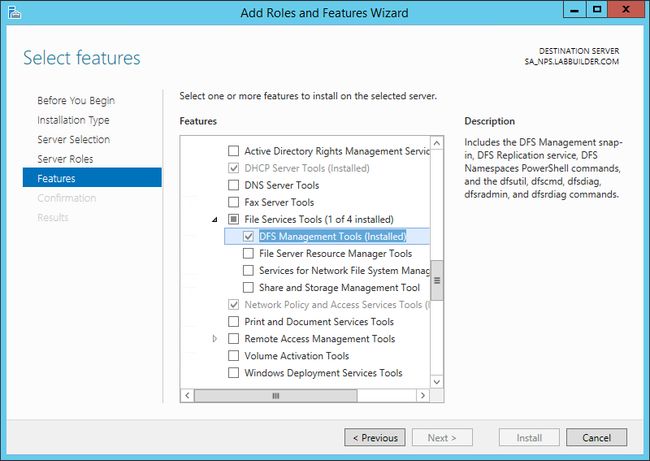This screenshot has width=650, height=461.
Task: Click the Install button
Action: tap(529, 437)
